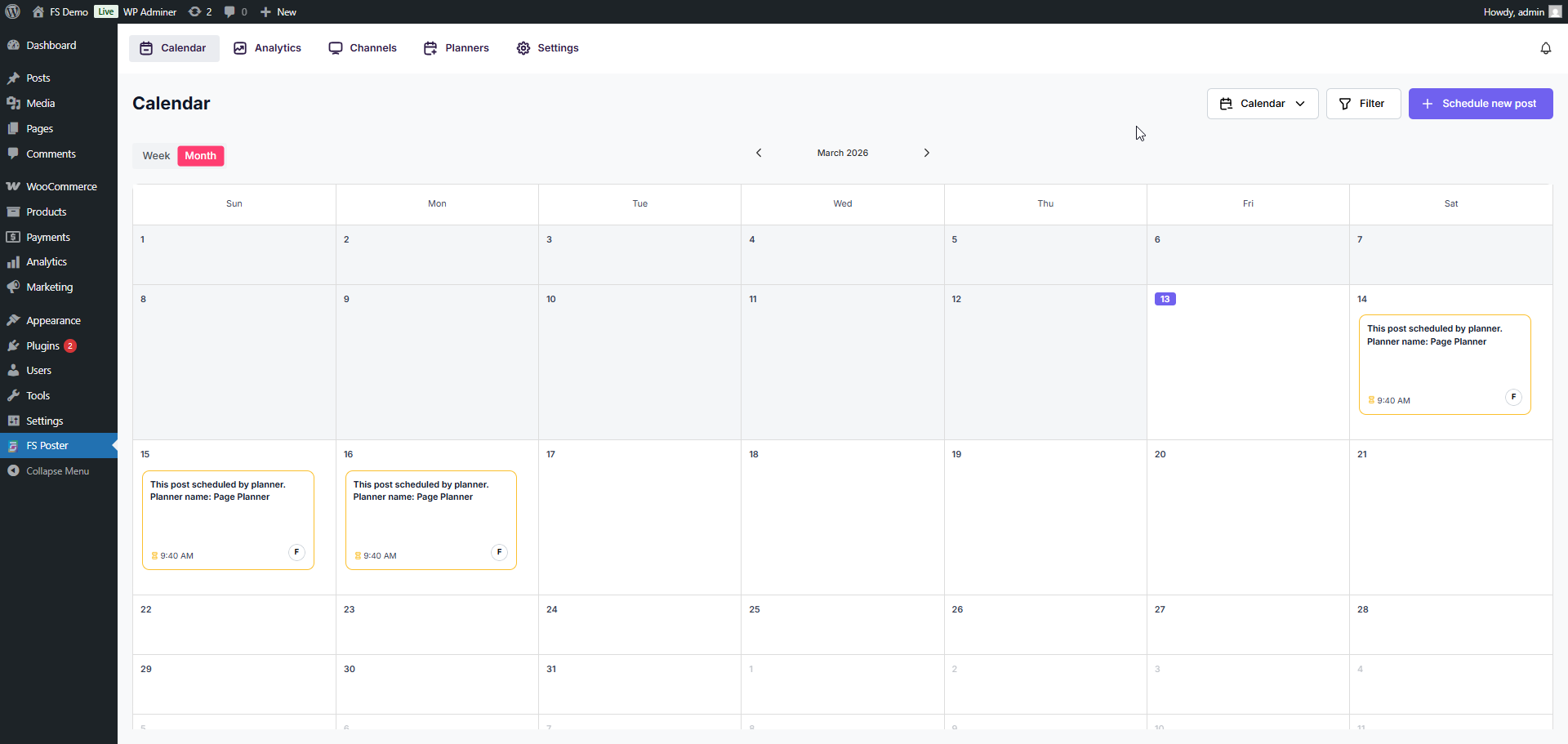Click the WordPress logo in admin bar
Viewport: 1568px width, 744px height.
point(13,11)
